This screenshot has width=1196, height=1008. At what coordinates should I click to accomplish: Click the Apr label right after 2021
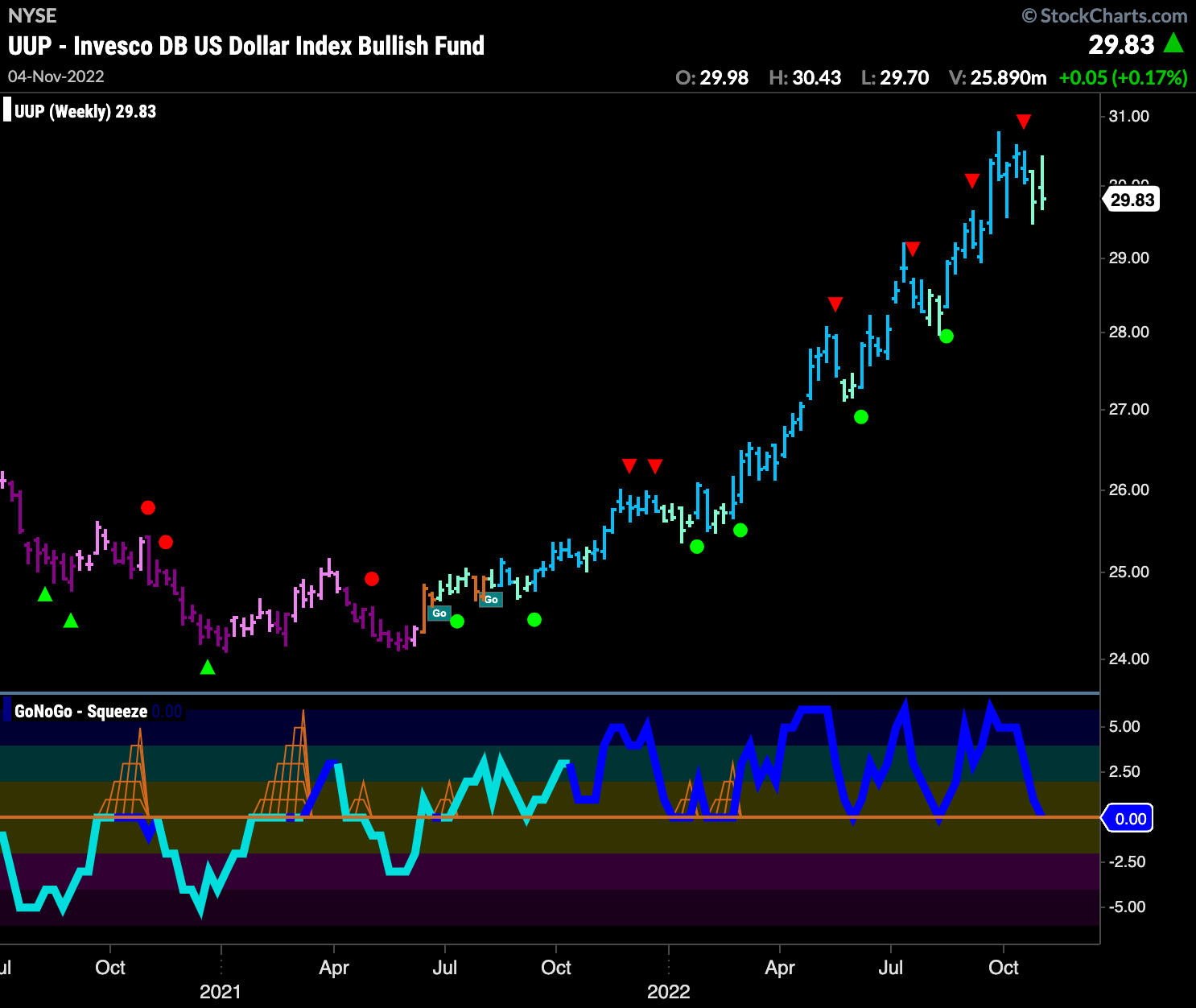coord(334,967)
